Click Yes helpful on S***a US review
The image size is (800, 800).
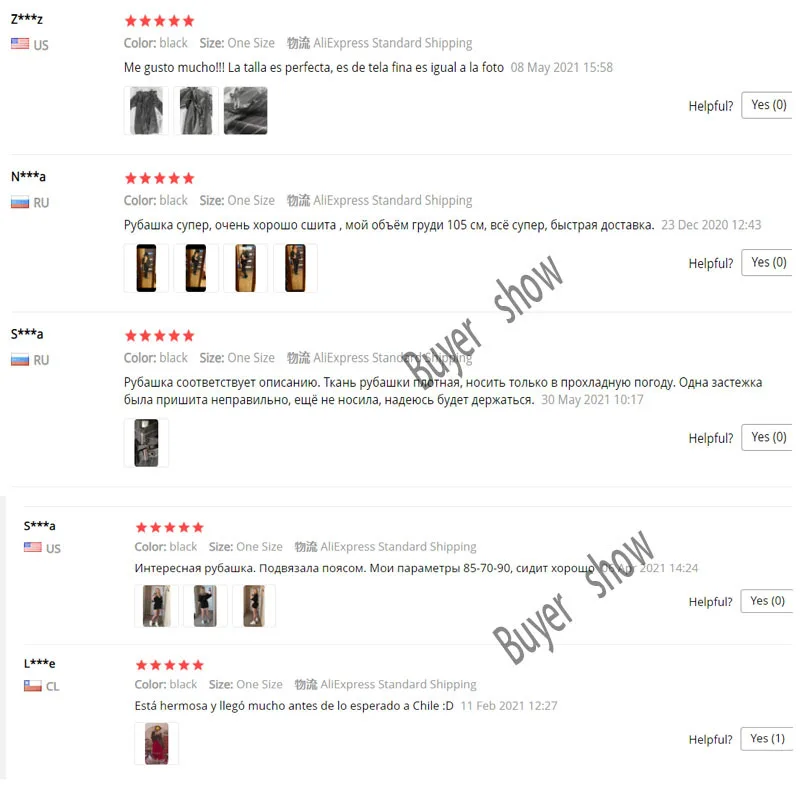coord(767,601)
